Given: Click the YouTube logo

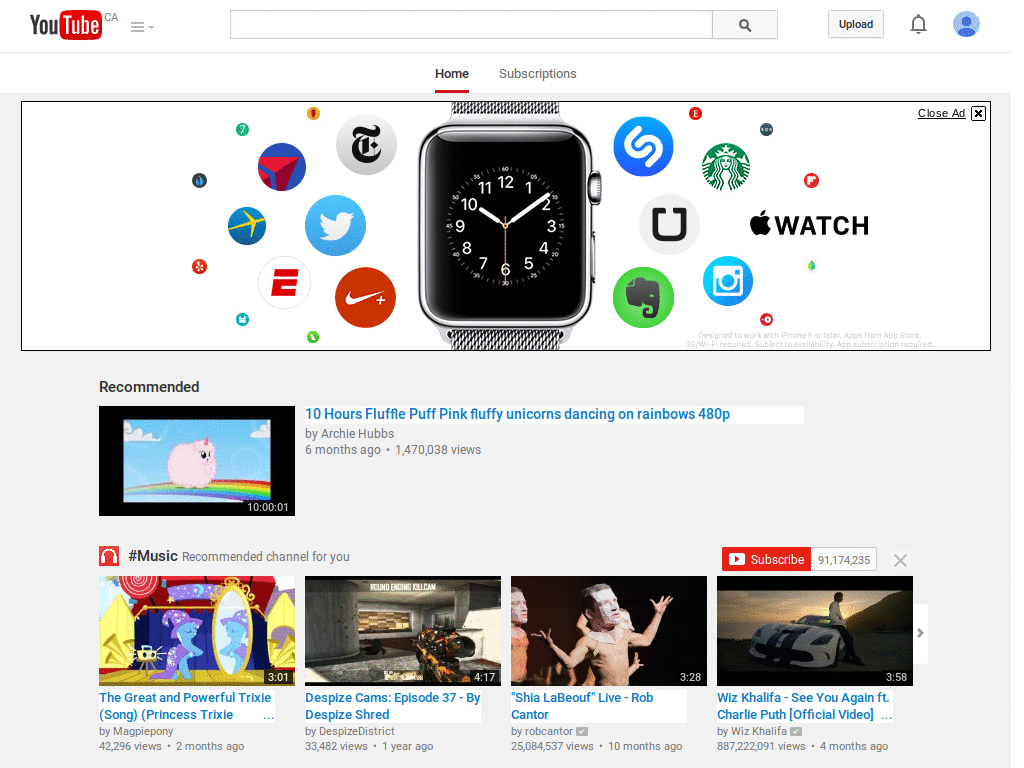Looking at the screenshot, I should (66, 25).
